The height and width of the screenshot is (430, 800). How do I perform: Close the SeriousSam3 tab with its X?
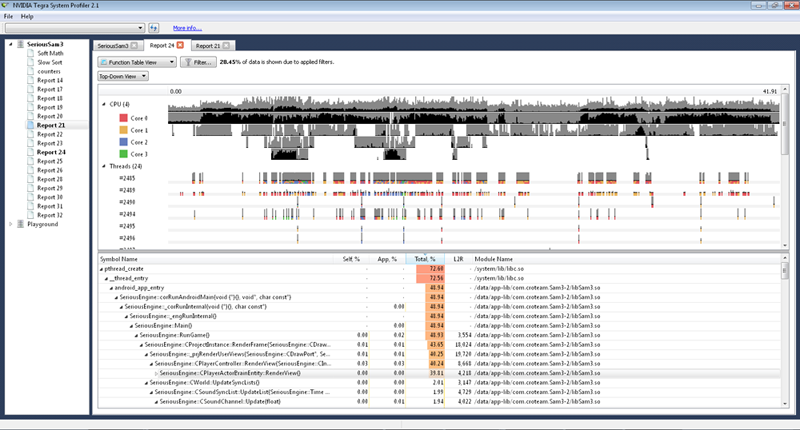(134, 45)
